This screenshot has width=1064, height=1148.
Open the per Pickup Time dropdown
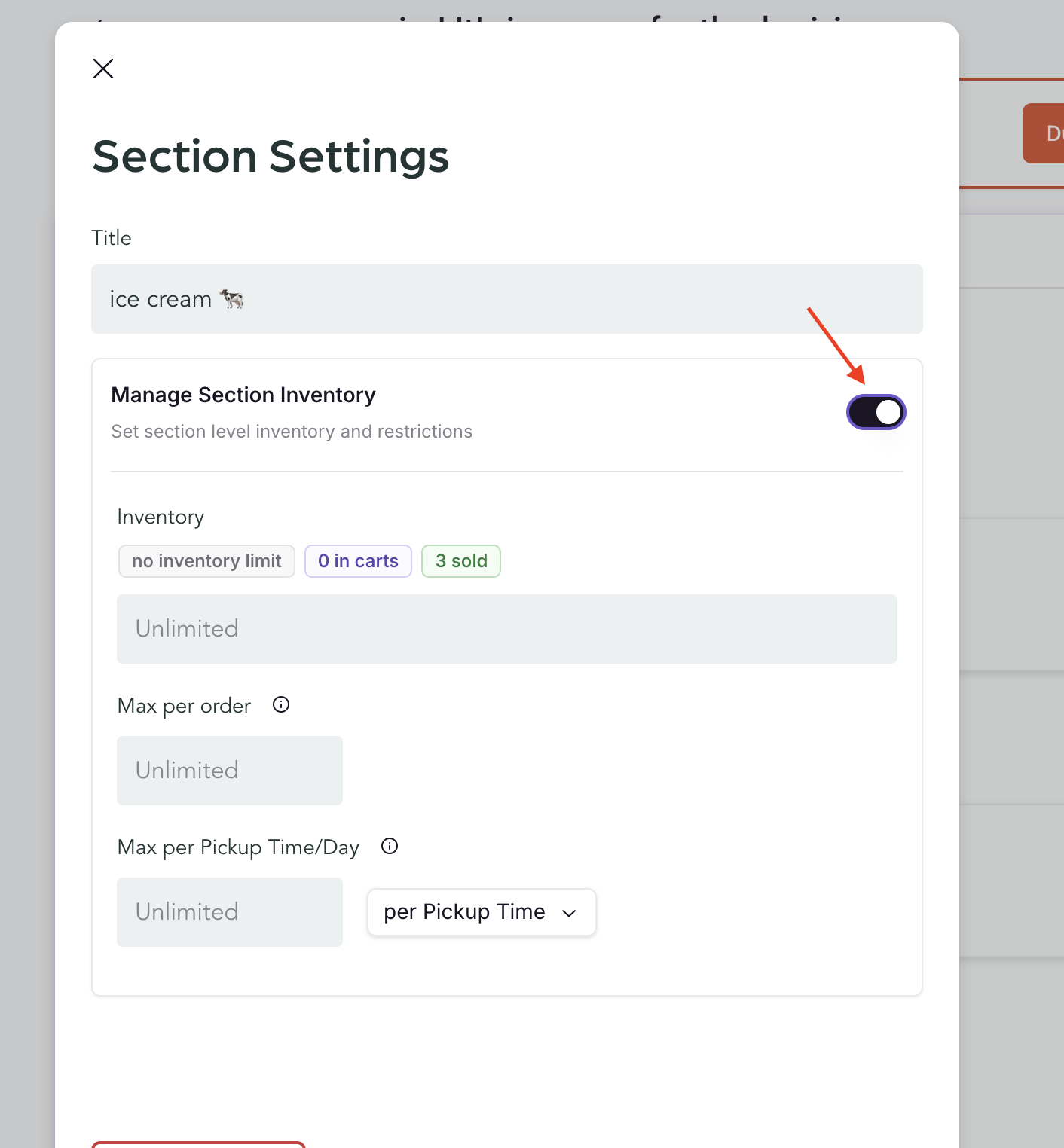pos(481,912)
